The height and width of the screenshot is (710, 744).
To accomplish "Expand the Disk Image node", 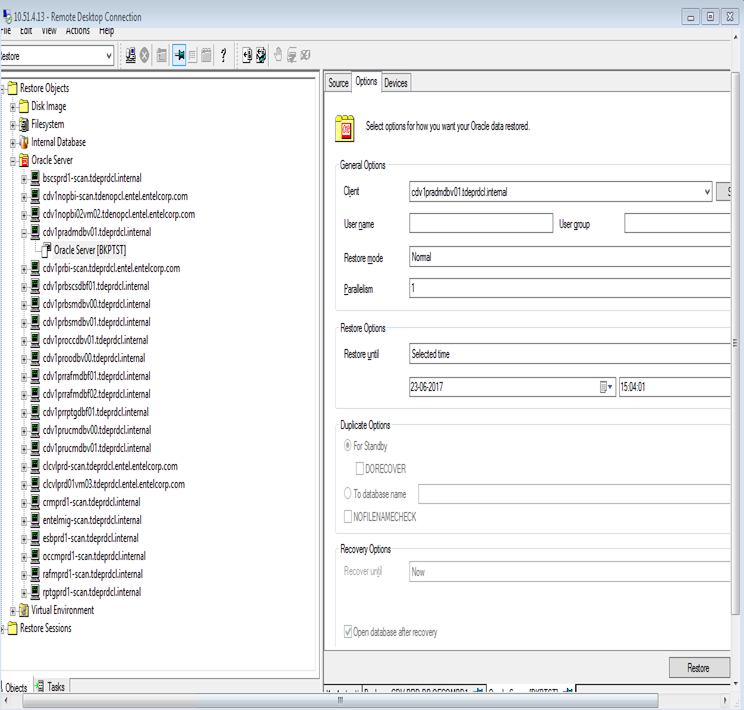I will pos(13,107).
